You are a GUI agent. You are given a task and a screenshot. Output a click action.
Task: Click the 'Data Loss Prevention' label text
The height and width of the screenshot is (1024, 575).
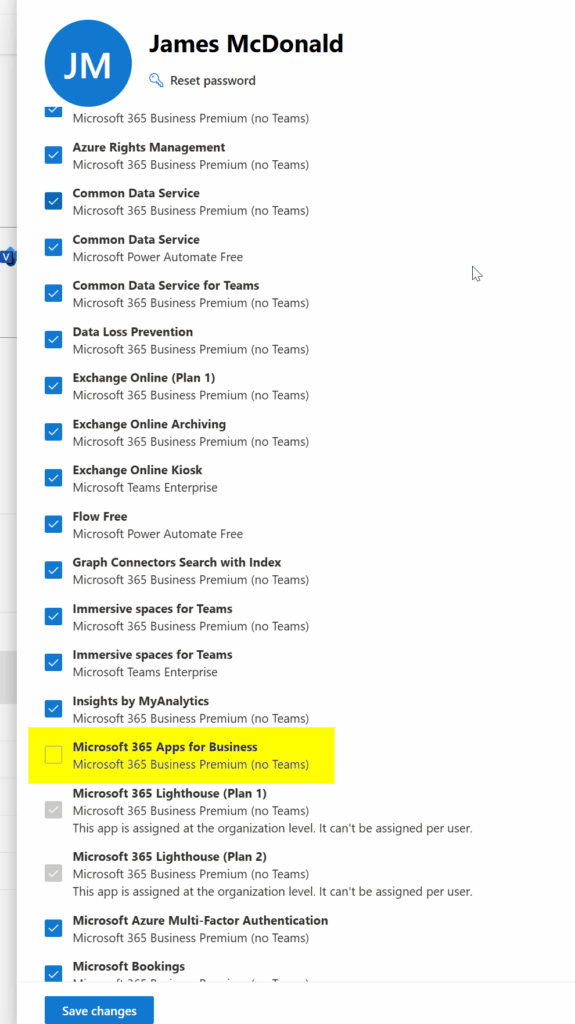133,332
